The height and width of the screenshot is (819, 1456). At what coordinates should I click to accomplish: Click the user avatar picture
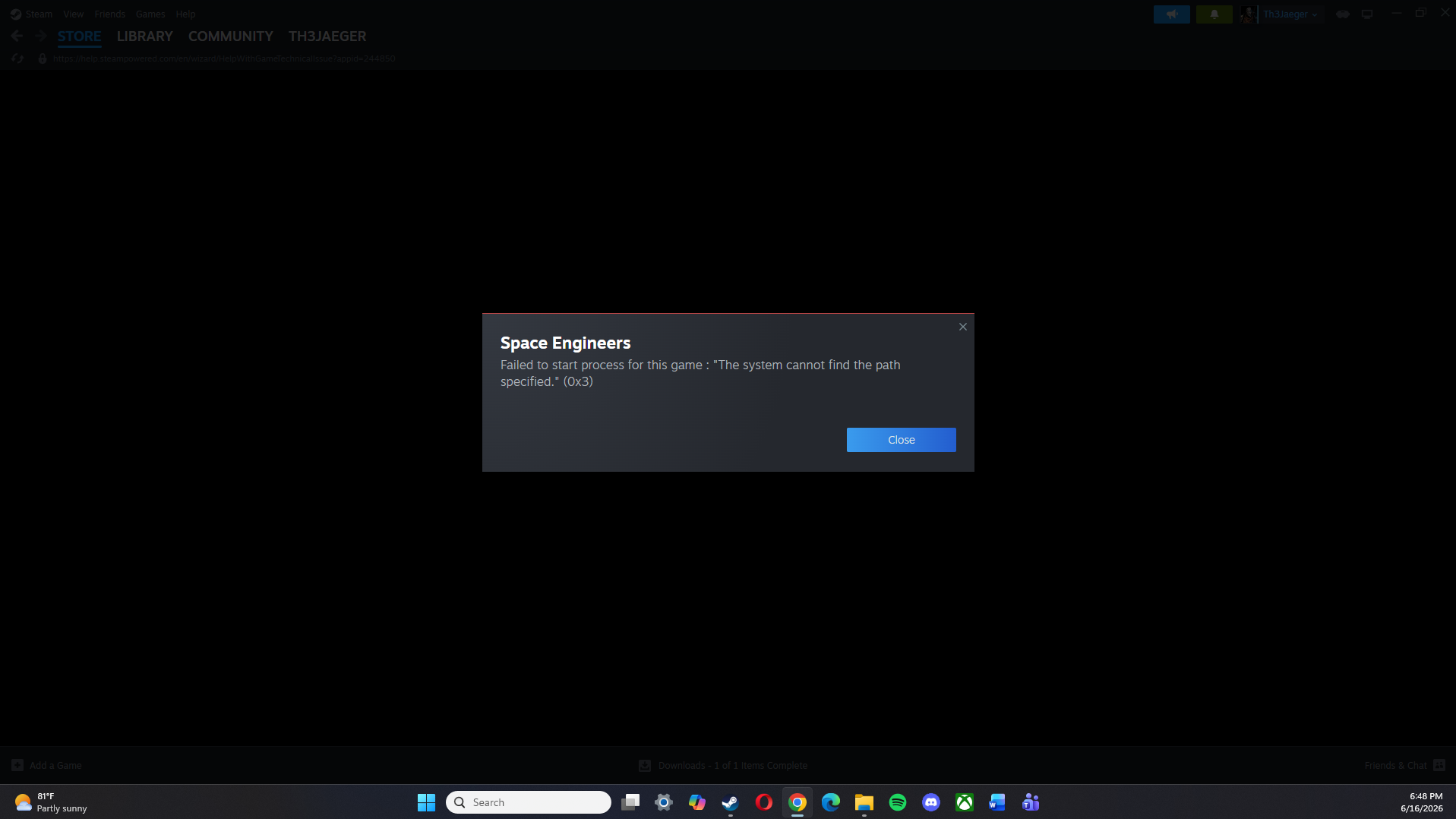click(x=1248, y=14)
